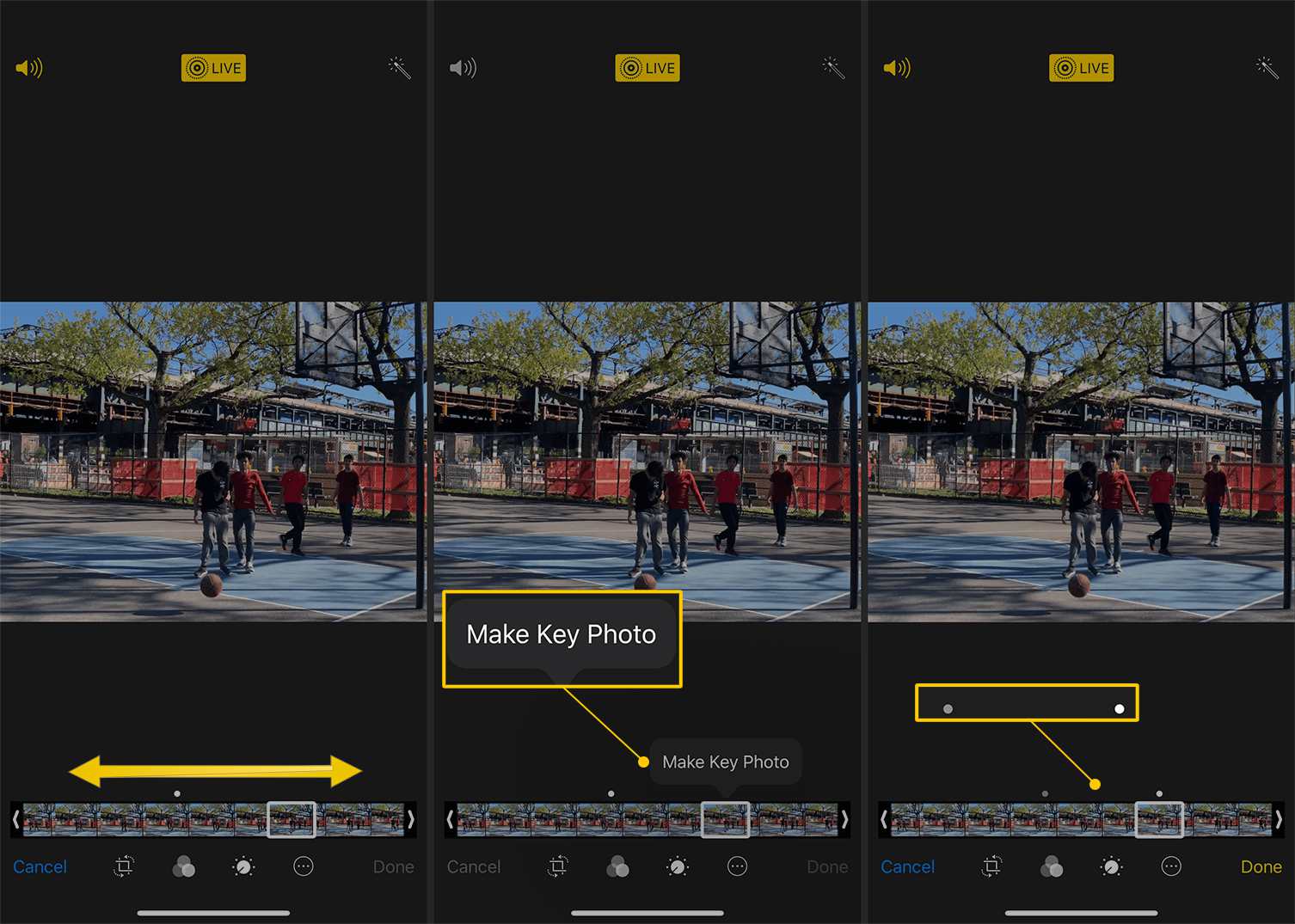Tap magic wand auto-enhance in middle screen
Screen dimensions: 1295x924
pyautogui.click(x=833, y=68)
